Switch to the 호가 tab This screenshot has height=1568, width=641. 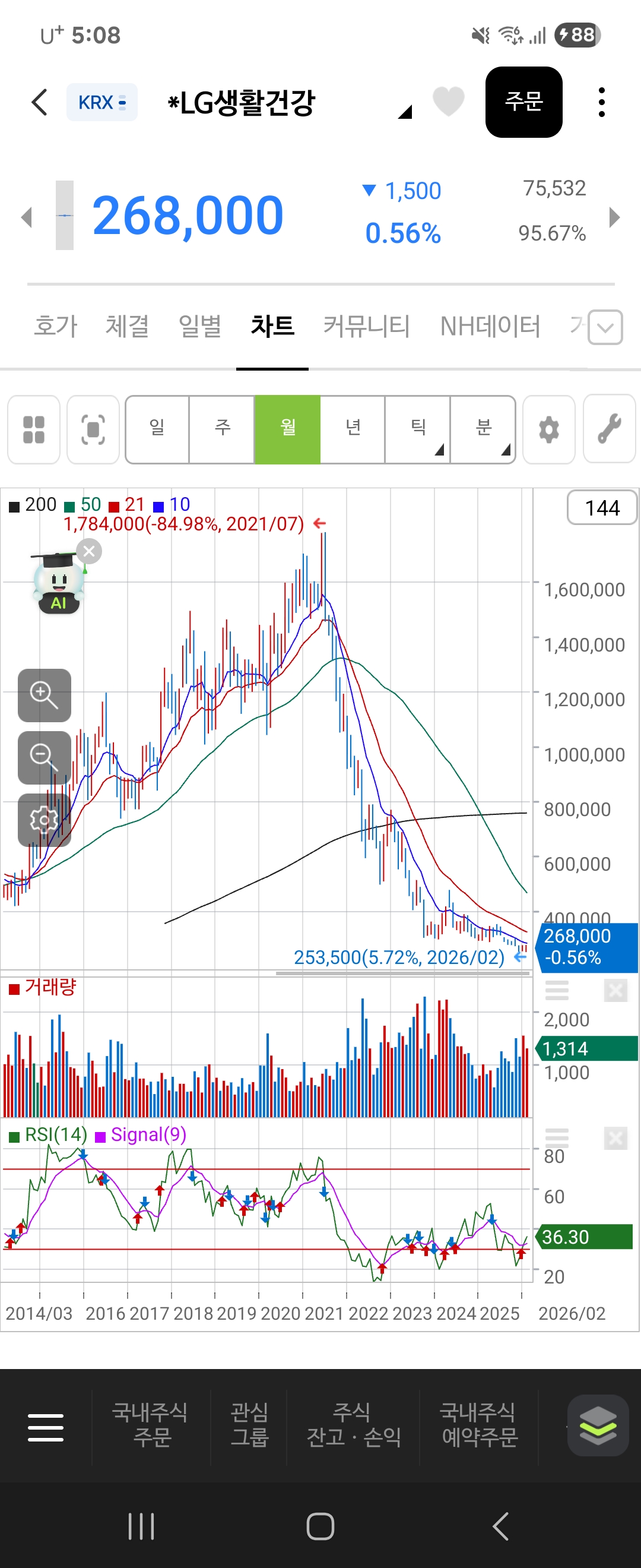click(x=56, y=326)
